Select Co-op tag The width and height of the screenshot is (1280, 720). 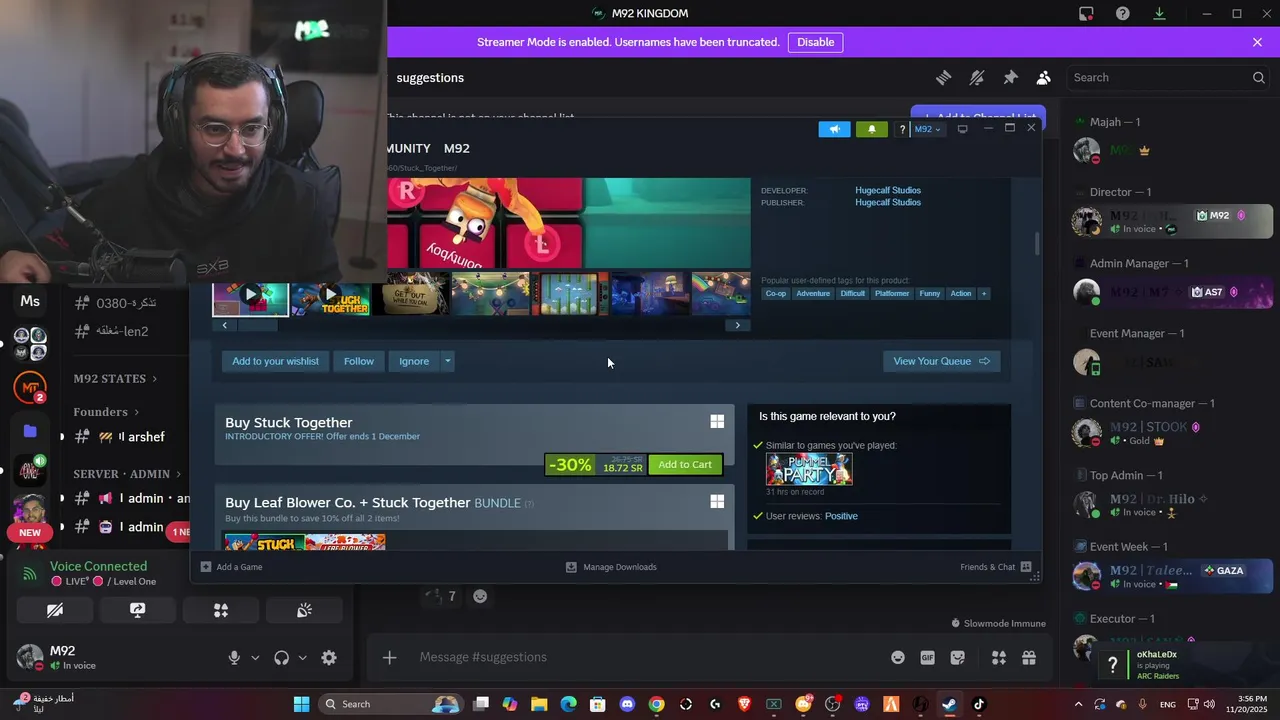coord(776,293)
